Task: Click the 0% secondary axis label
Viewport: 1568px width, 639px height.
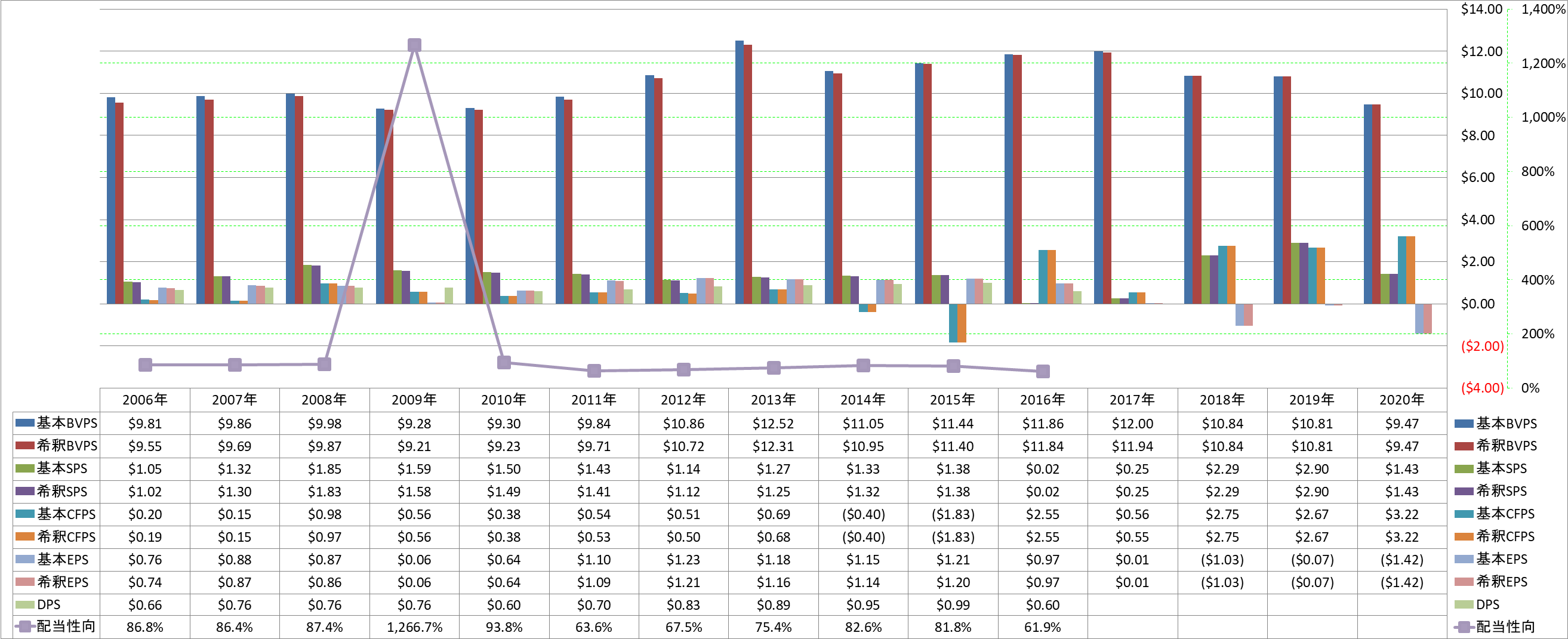Action: click(x=1530, y=388)
